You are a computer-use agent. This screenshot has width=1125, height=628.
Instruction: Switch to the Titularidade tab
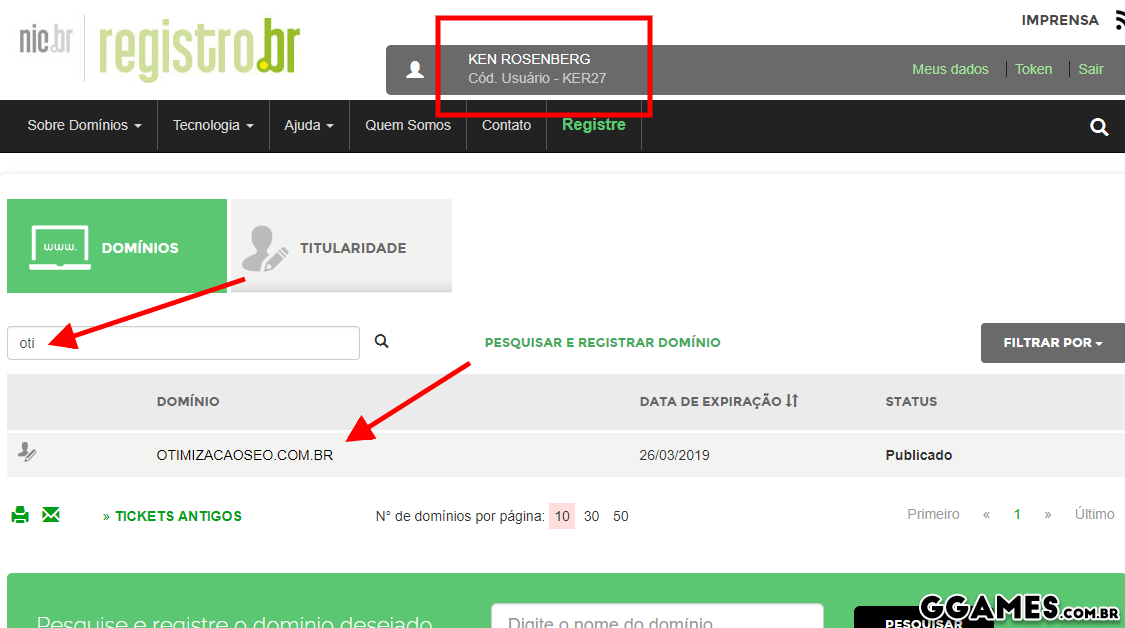tap(341, 247)
